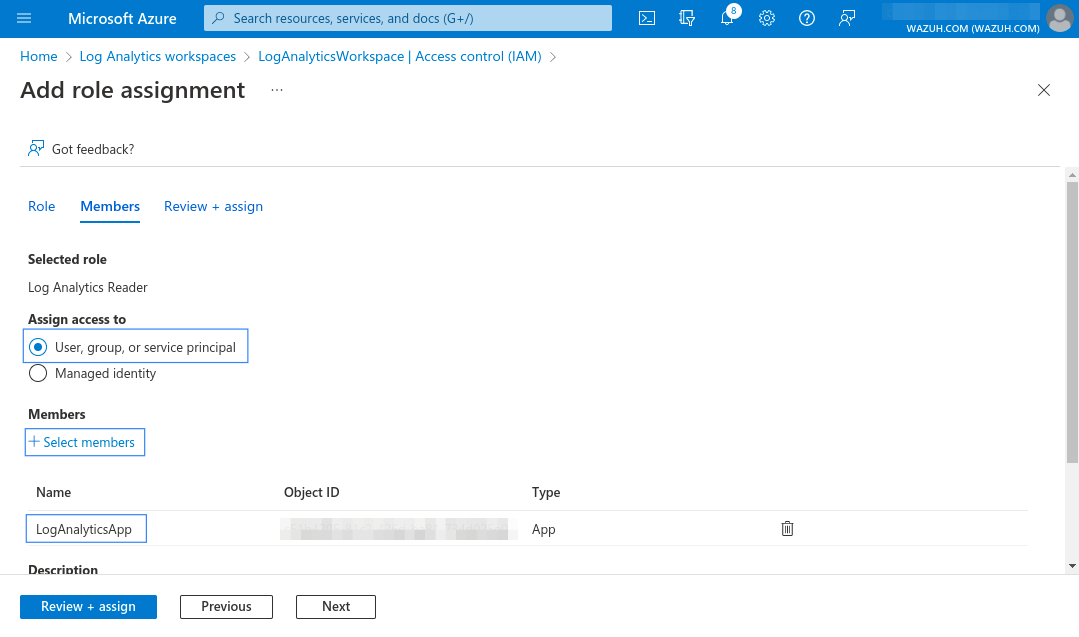This screenshot has height=637, width=1079.
Task: Go to the Home breadcrumb
Action: pyautogui.click(x=39, y=56)
